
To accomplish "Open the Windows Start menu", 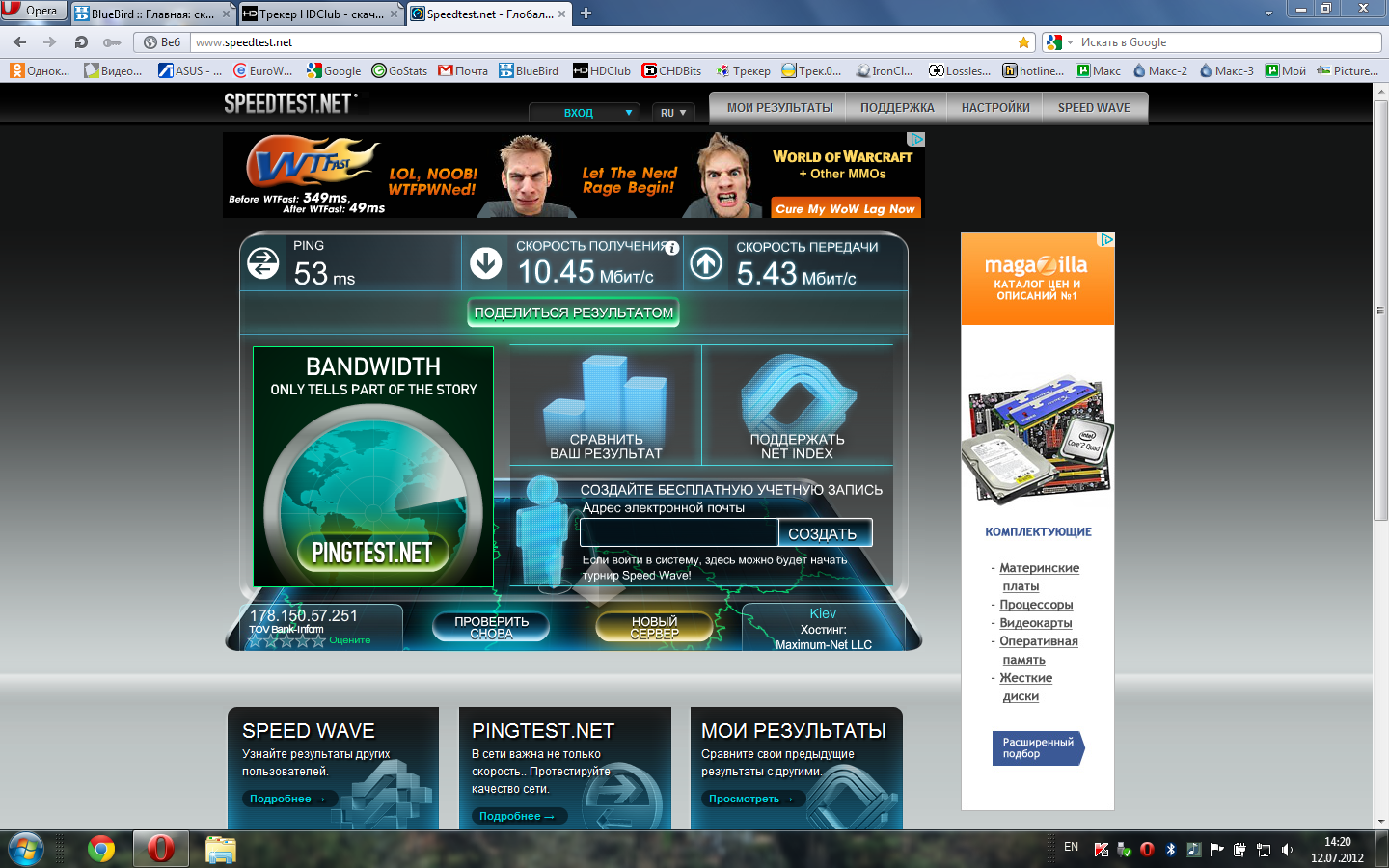I will click(26, 849).
